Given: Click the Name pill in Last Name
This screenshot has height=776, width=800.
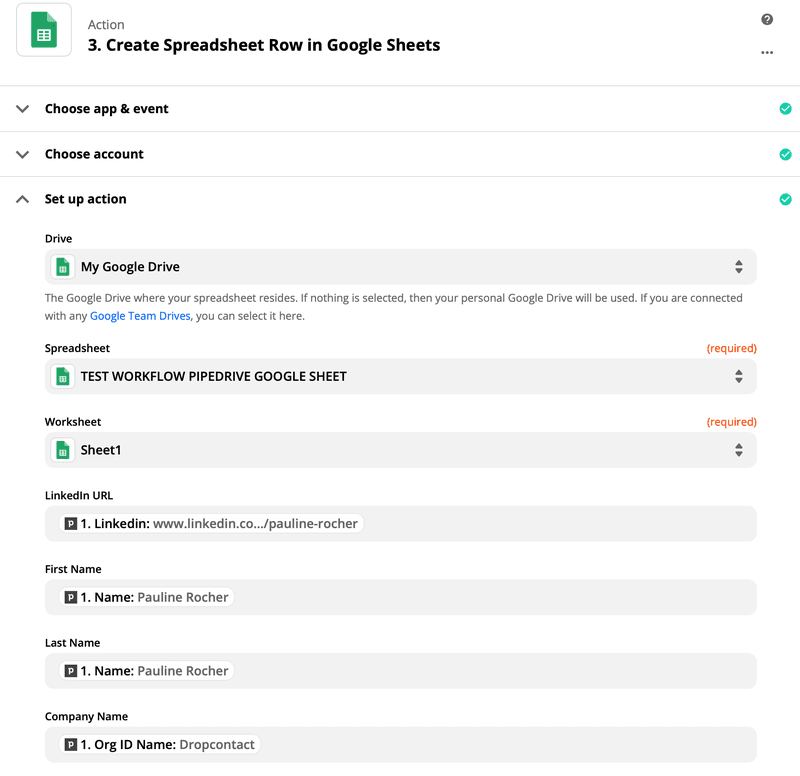Looking at the screenshot, I should click(146, 671).
